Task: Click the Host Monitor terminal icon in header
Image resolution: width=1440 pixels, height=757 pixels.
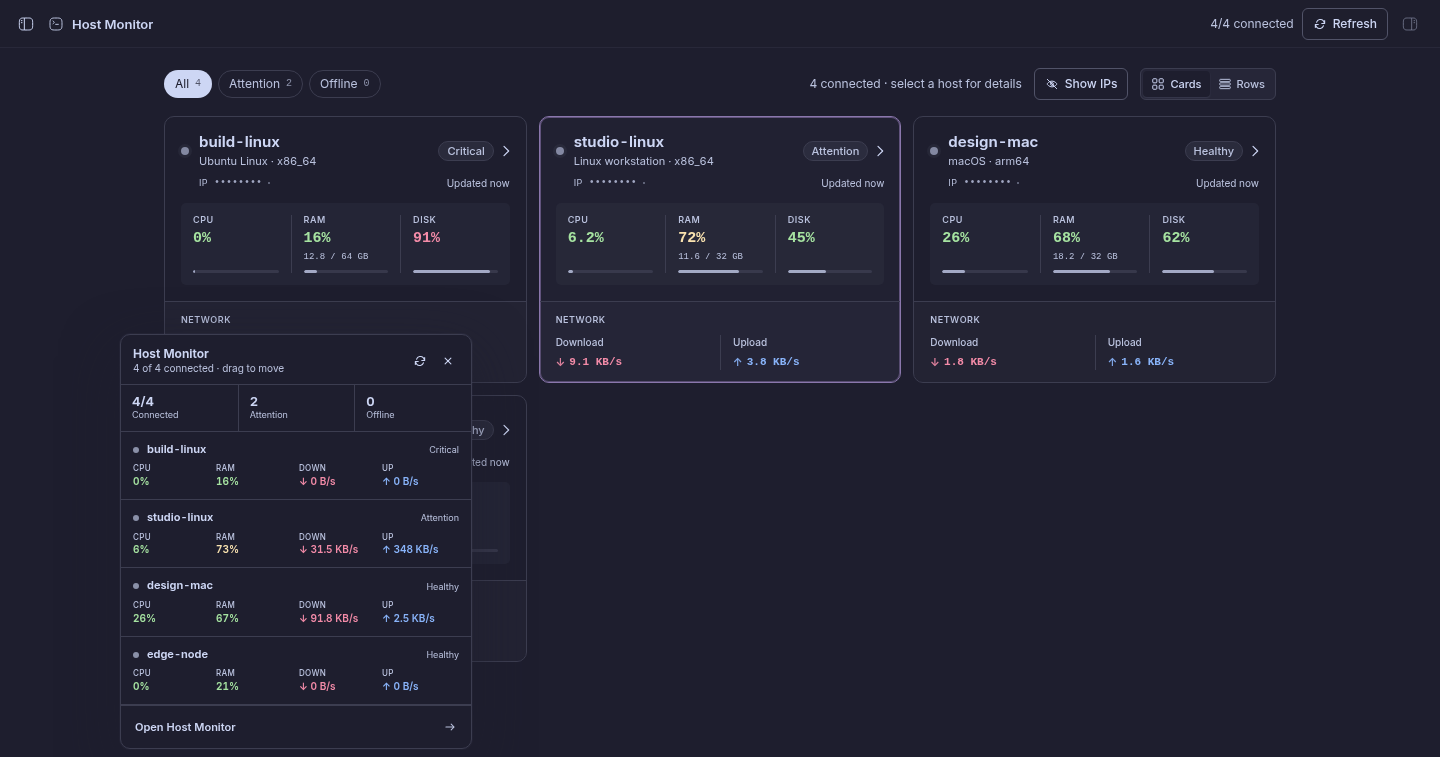Action: coord(56,24)
